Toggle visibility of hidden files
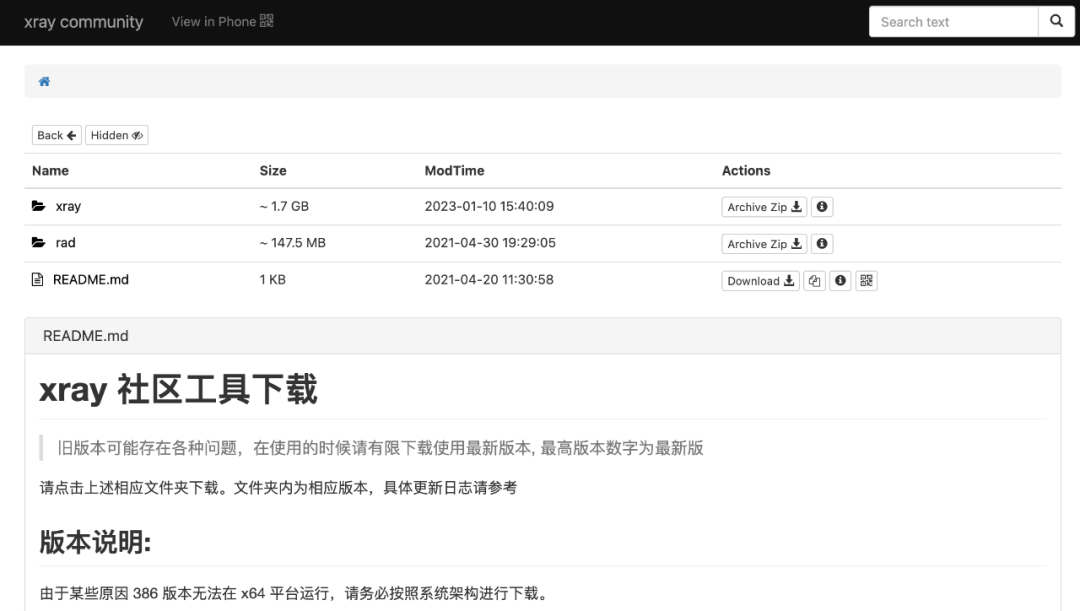The height and width of the screenshot is (611, 1080). click(x=117, y=134)
